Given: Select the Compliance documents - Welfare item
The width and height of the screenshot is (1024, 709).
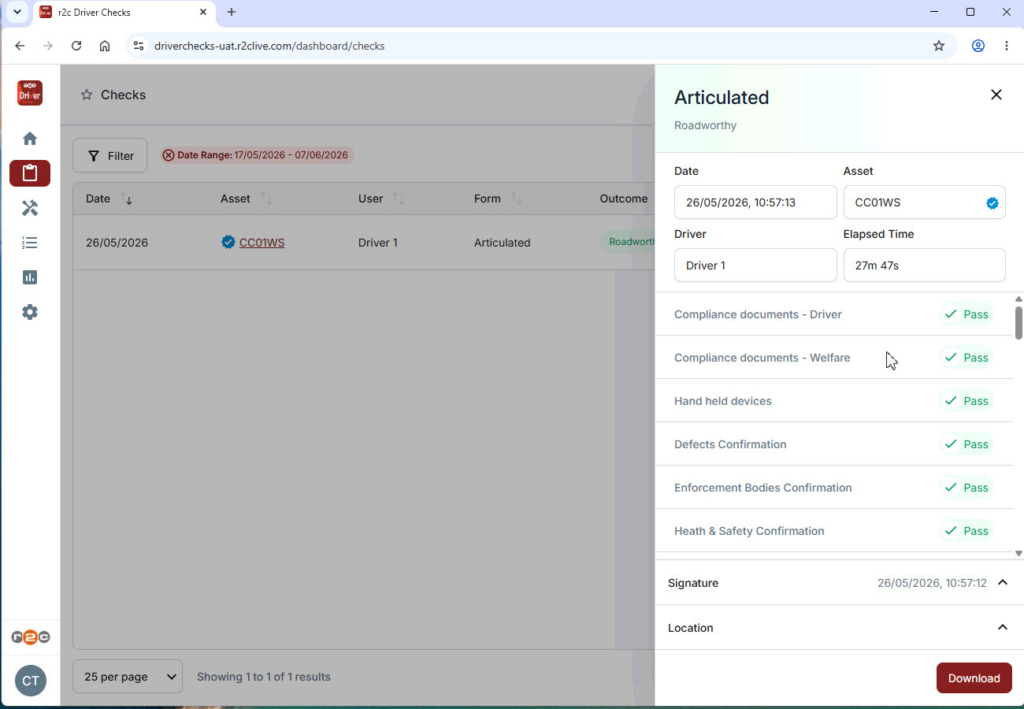Looking at the screenshot, I should pyautogui.click(x=834, y=357).
